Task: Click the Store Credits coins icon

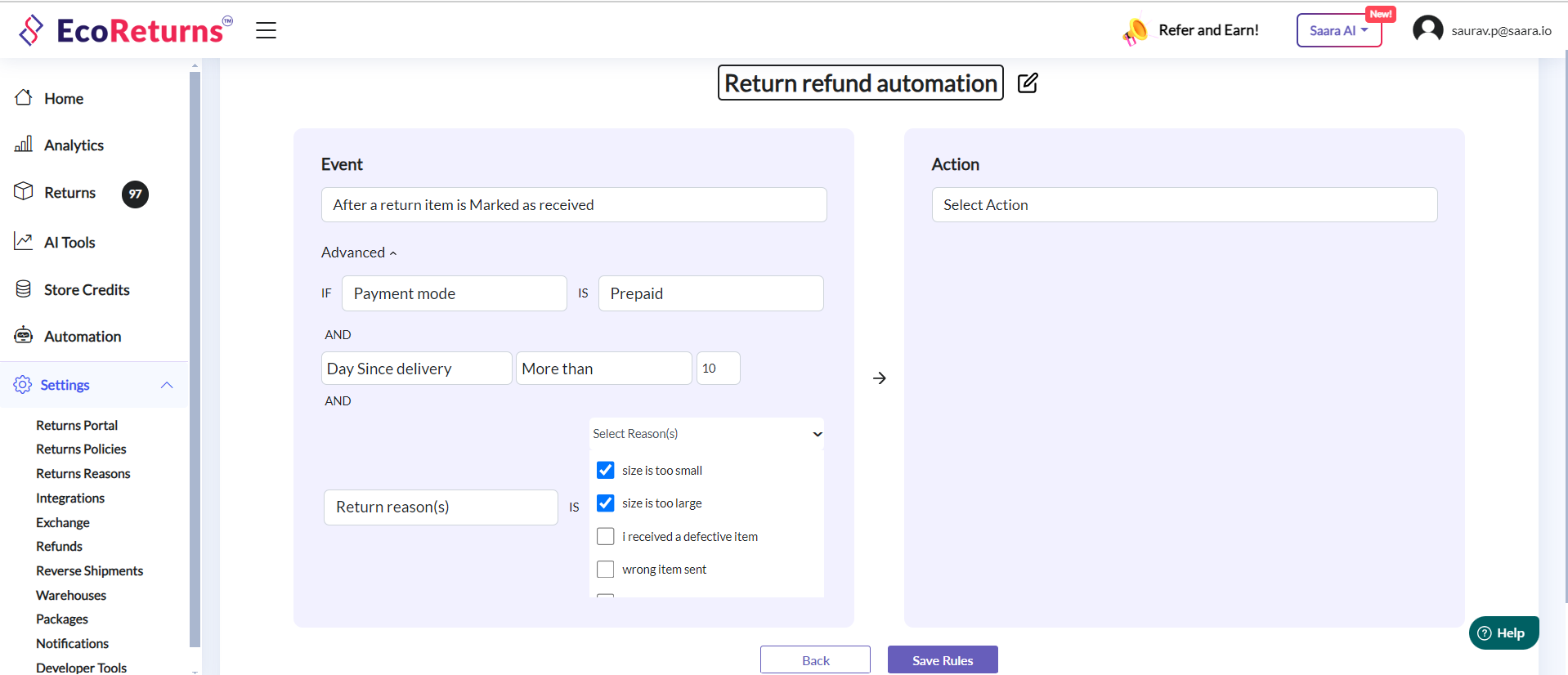Action: tap(24, 289)
